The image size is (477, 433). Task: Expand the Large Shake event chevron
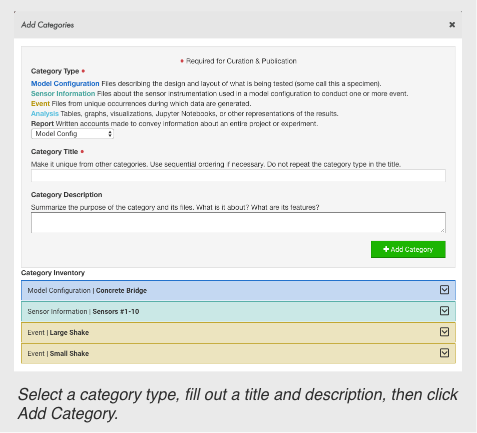(x=444, y=332)
